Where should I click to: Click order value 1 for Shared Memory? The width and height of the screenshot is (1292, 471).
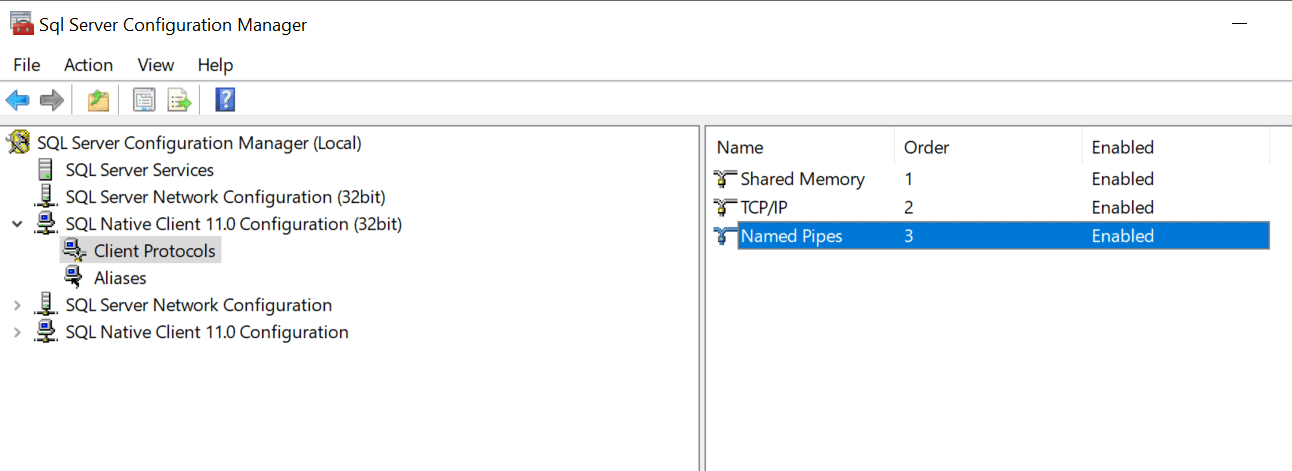[x=909, y=179]
